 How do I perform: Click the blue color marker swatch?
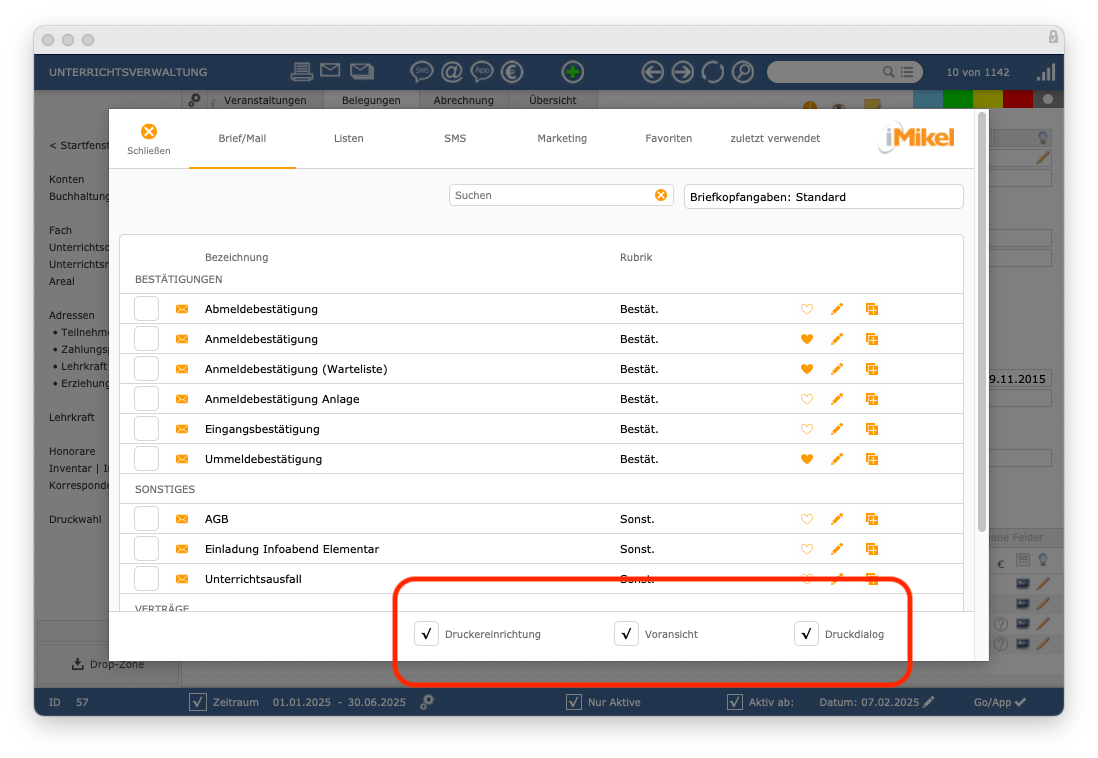[928, 99]
